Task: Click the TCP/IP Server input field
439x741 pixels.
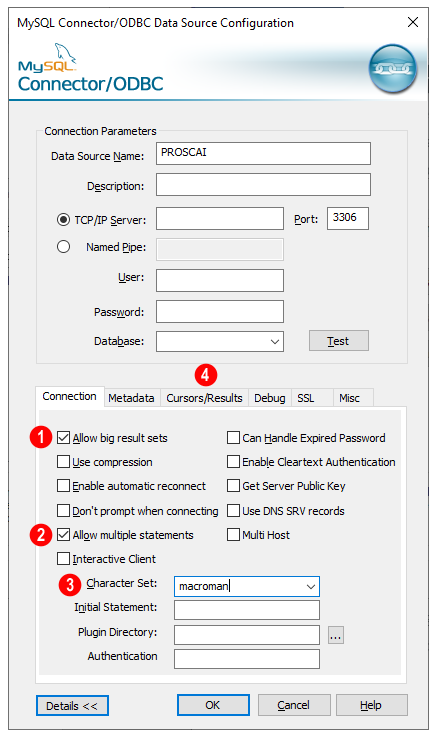Action: [x=220, y=218]
